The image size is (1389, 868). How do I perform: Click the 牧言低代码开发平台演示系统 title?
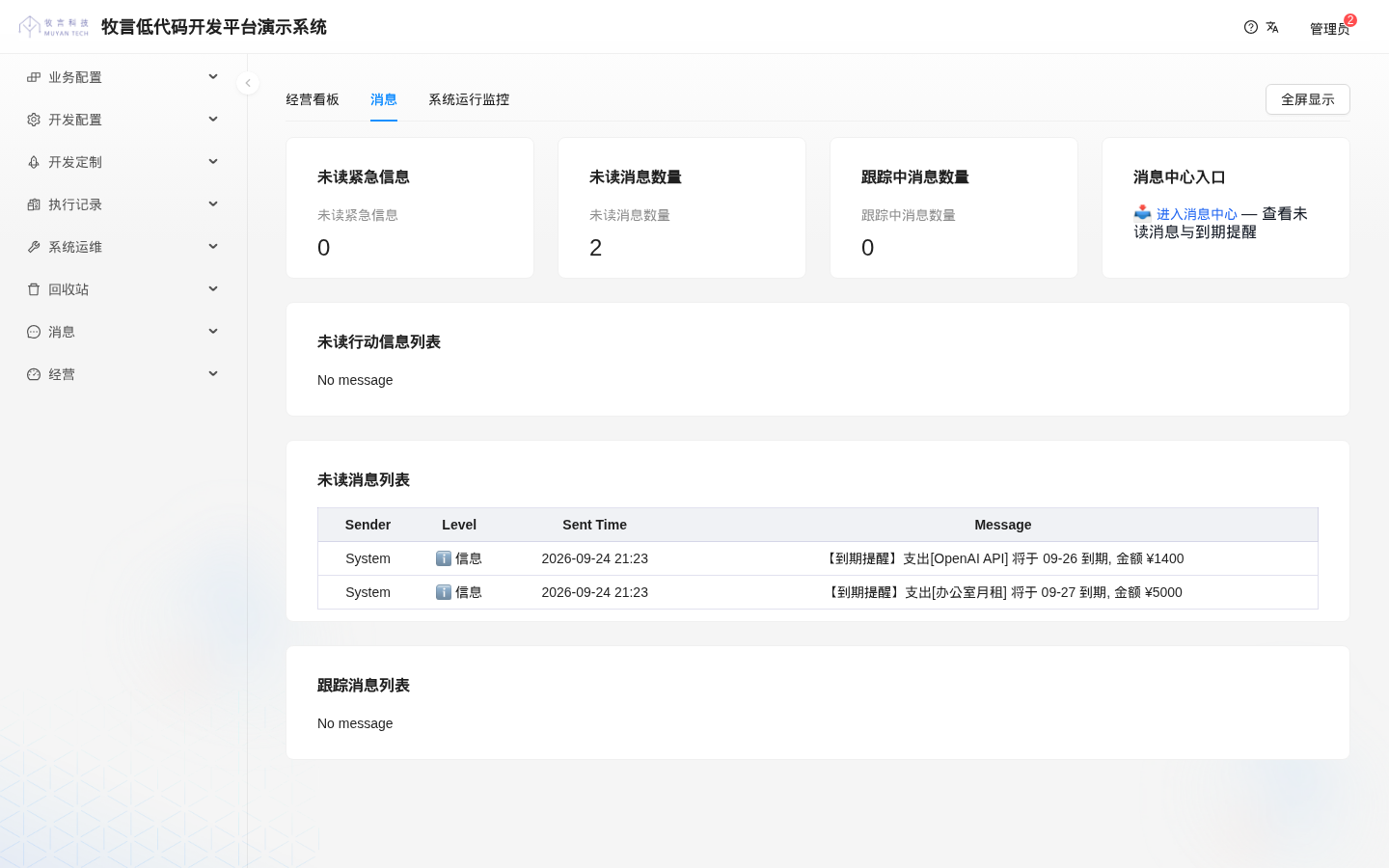tap(214, 27)
